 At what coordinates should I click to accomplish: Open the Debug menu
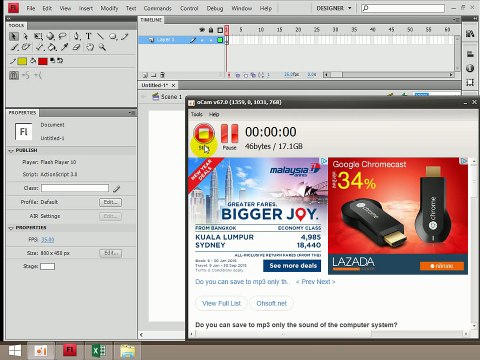click(x=215, y=8)
